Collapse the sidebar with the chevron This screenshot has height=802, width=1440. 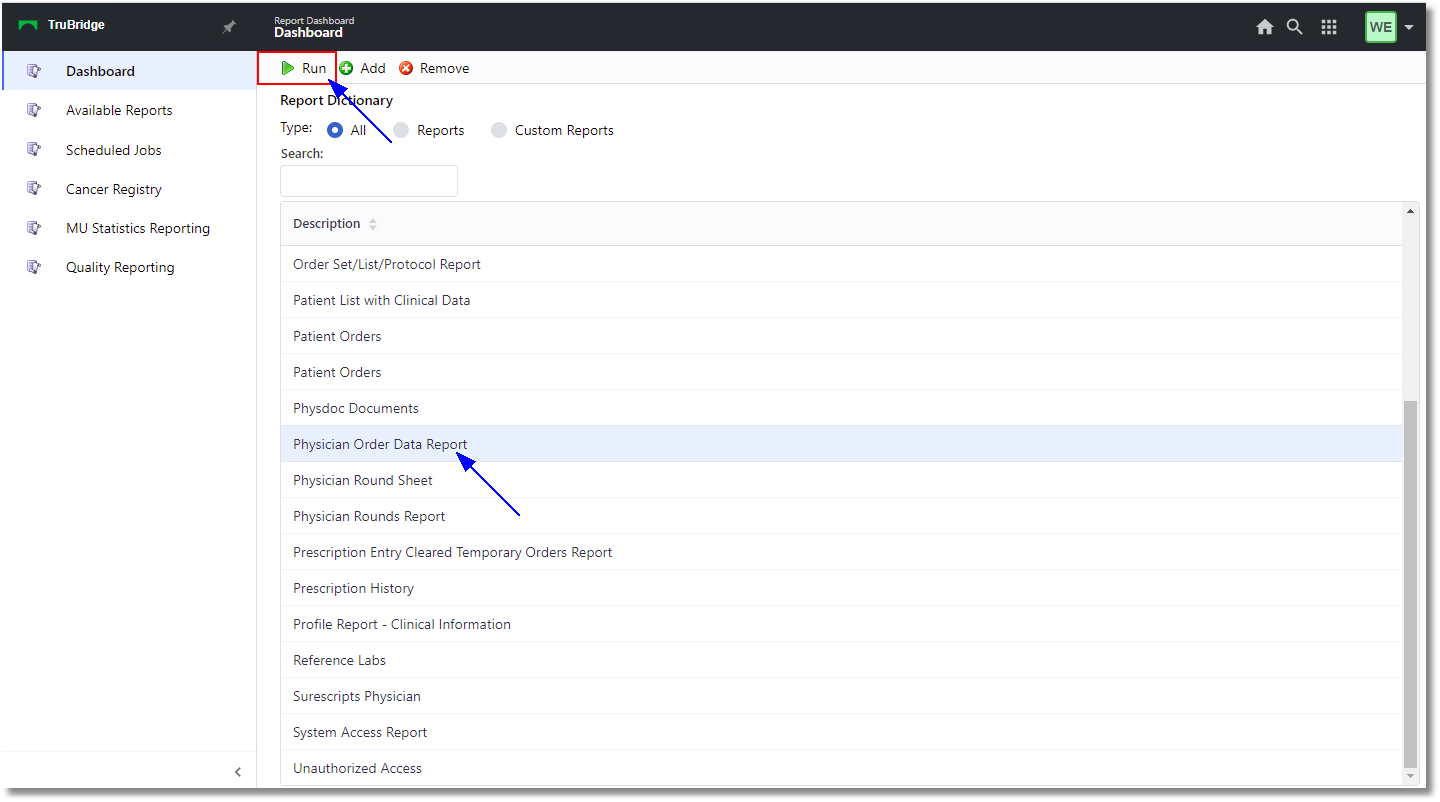pos(238,772)
